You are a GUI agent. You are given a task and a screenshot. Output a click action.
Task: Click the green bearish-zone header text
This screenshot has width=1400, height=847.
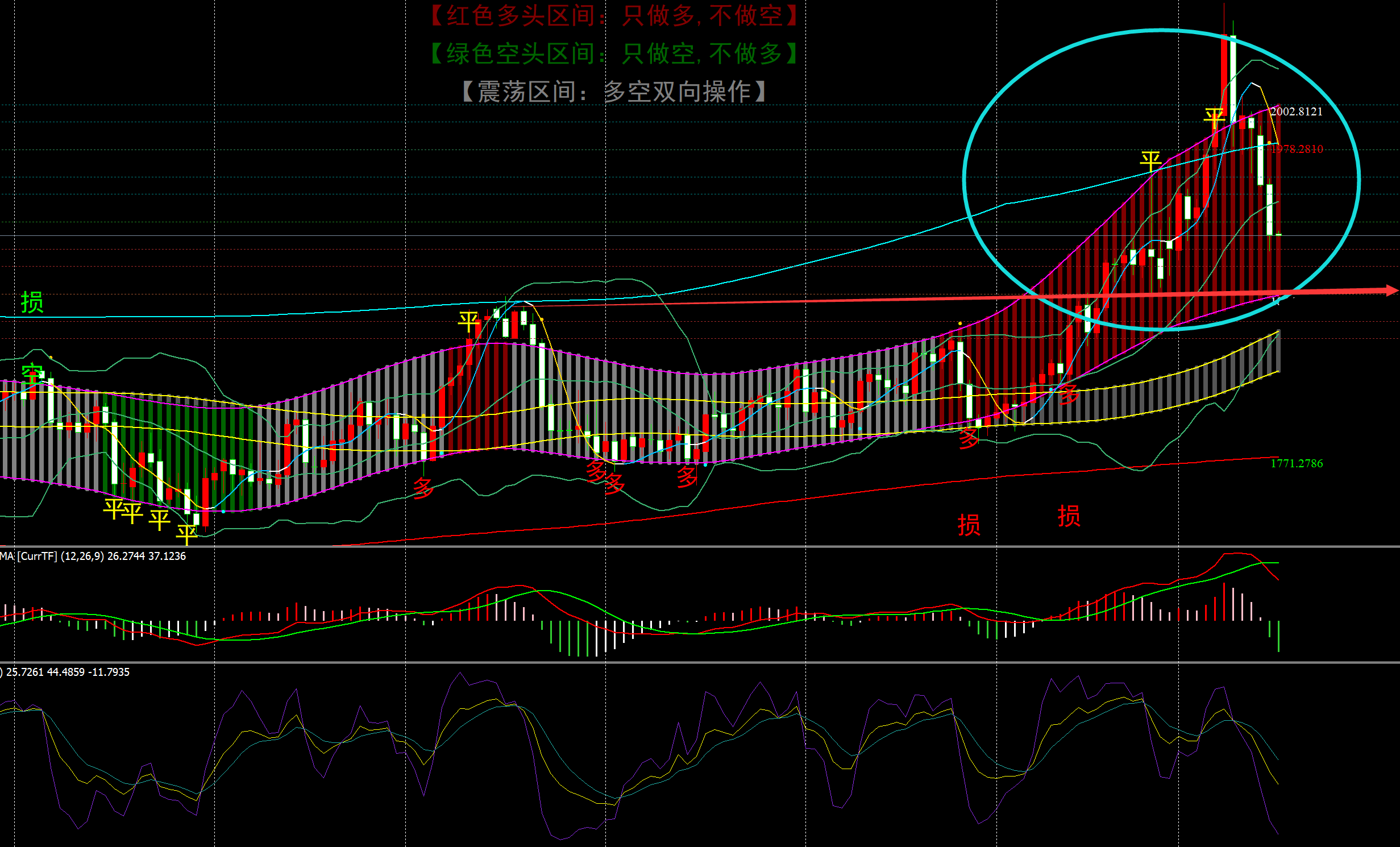[x=614, y=54]
